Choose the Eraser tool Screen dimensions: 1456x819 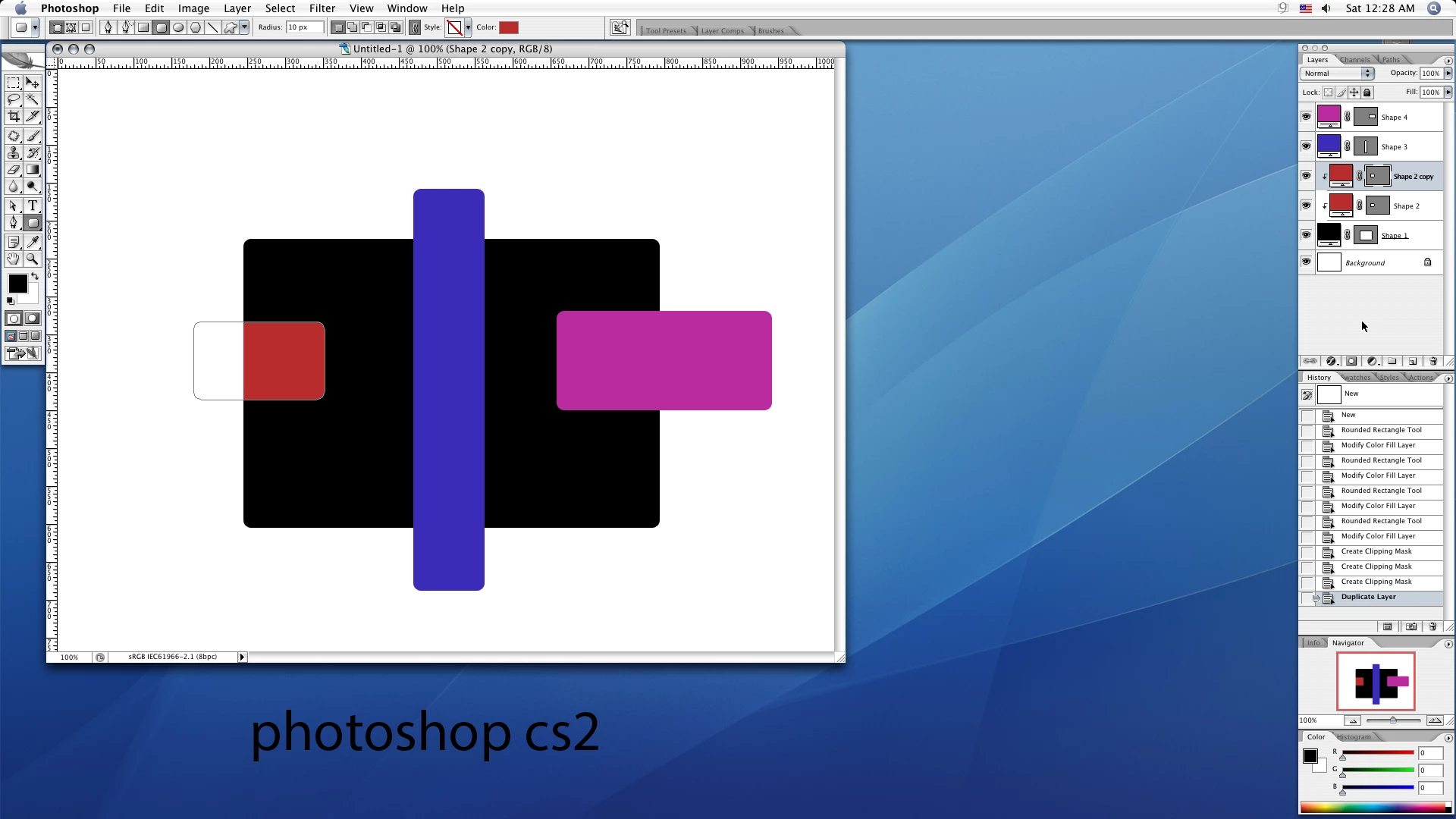(14, 169)
